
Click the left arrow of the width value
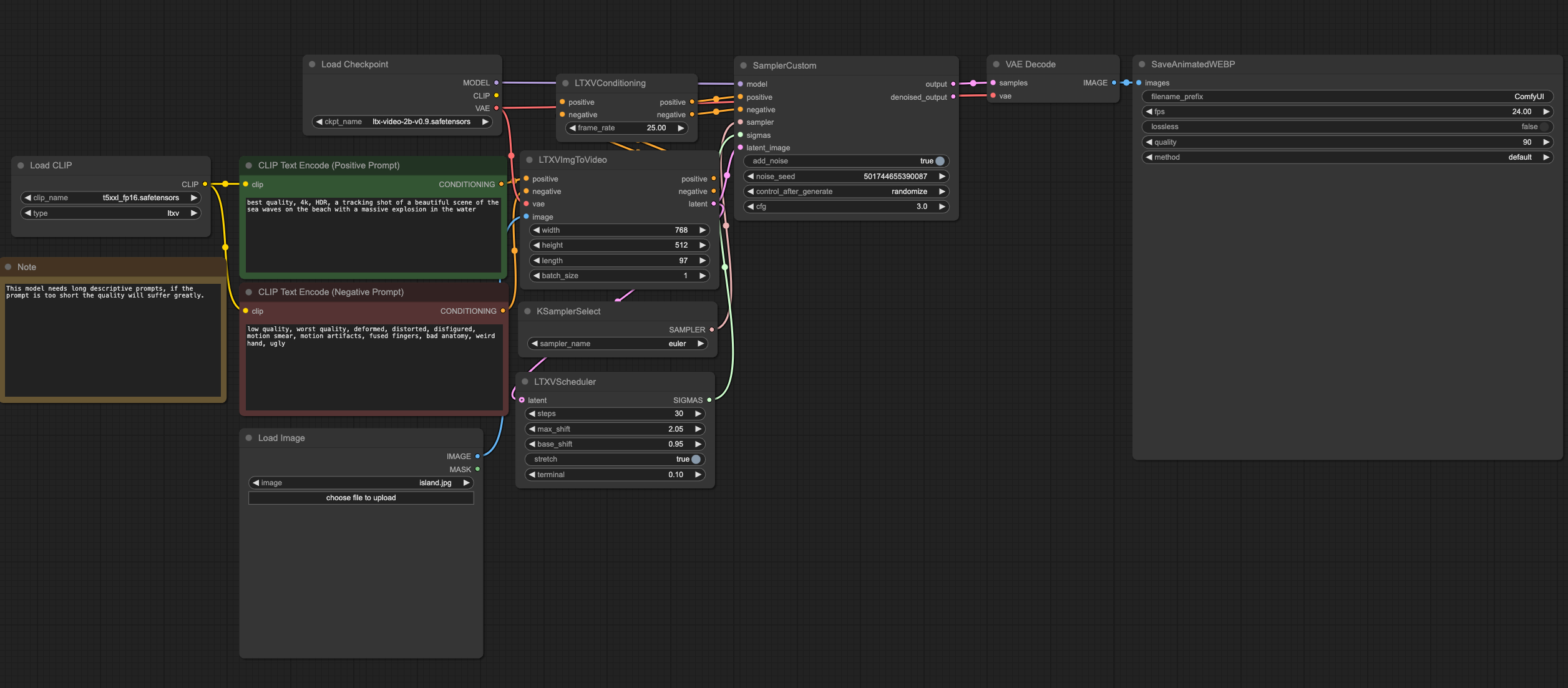pyautogui.click(x=536, y=230)
